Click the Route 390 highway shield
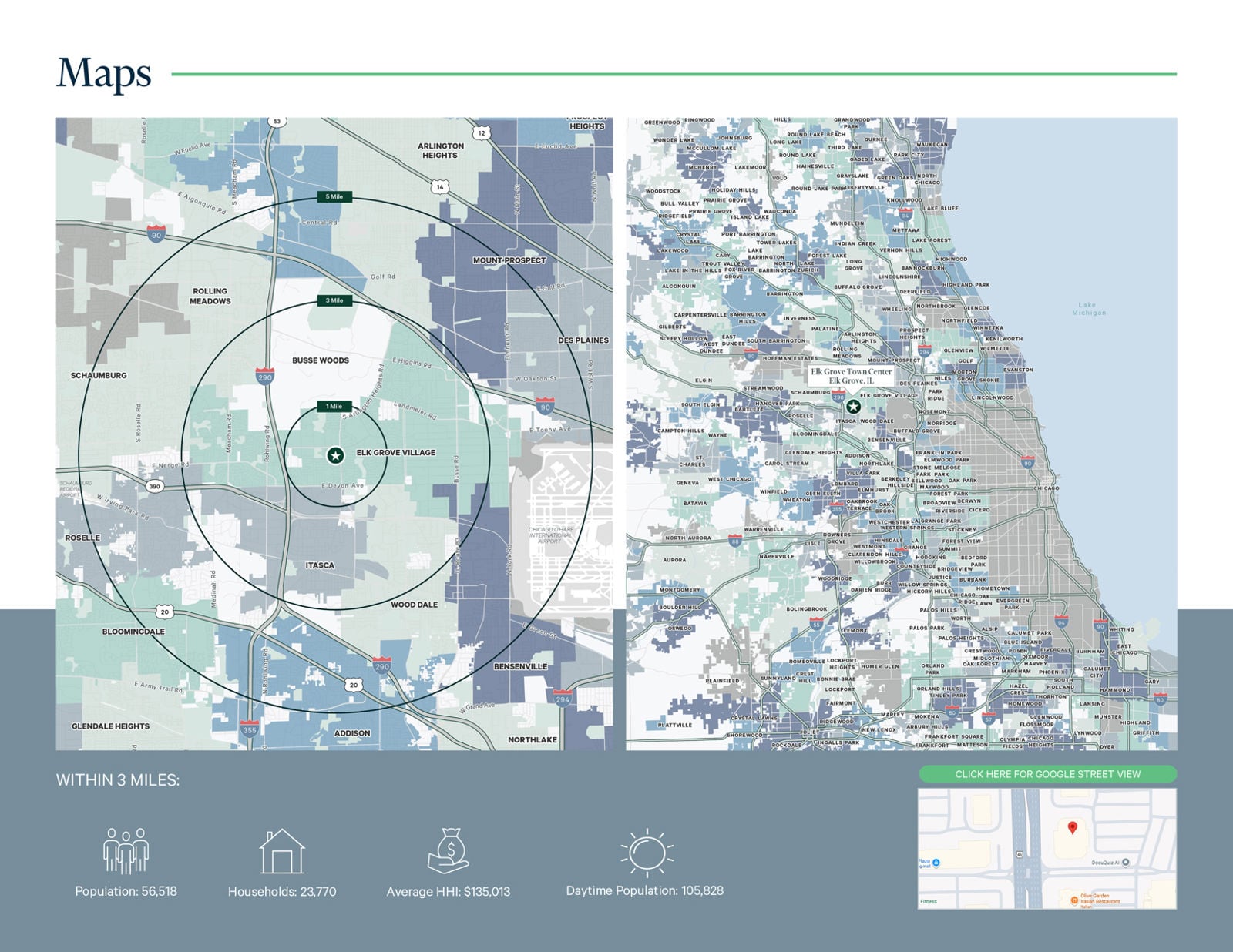The height and width of the screenshot is (952, 1233). (155, 486)
